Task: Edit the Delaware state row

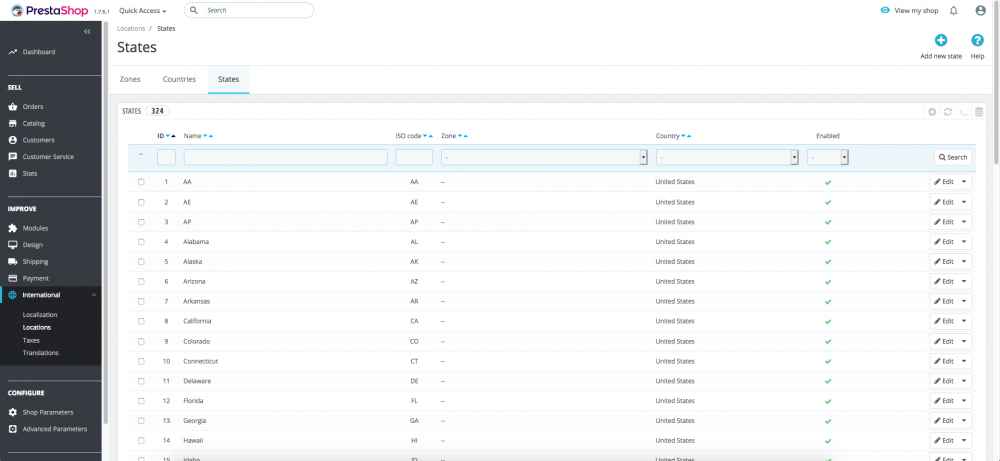Action: (944, 381)
